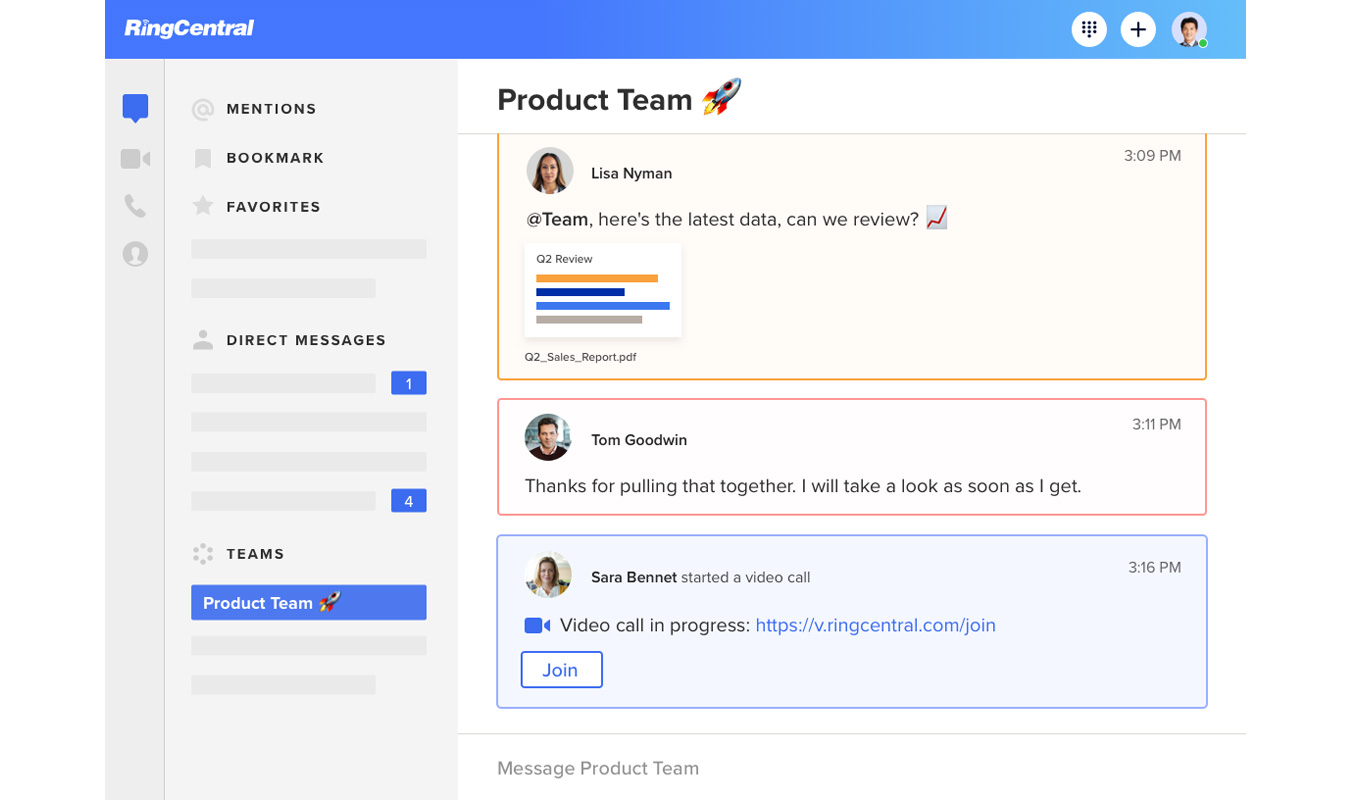Click the 3:11 PM timestamp
1350x800 pixels.
(x=1156, y=424)
